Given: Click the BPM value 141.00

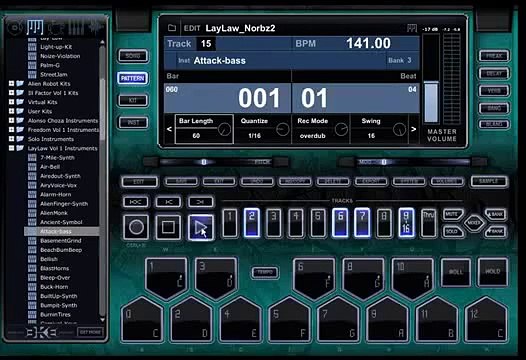Looking at the screenshot, I should click(x=368, y=43).
